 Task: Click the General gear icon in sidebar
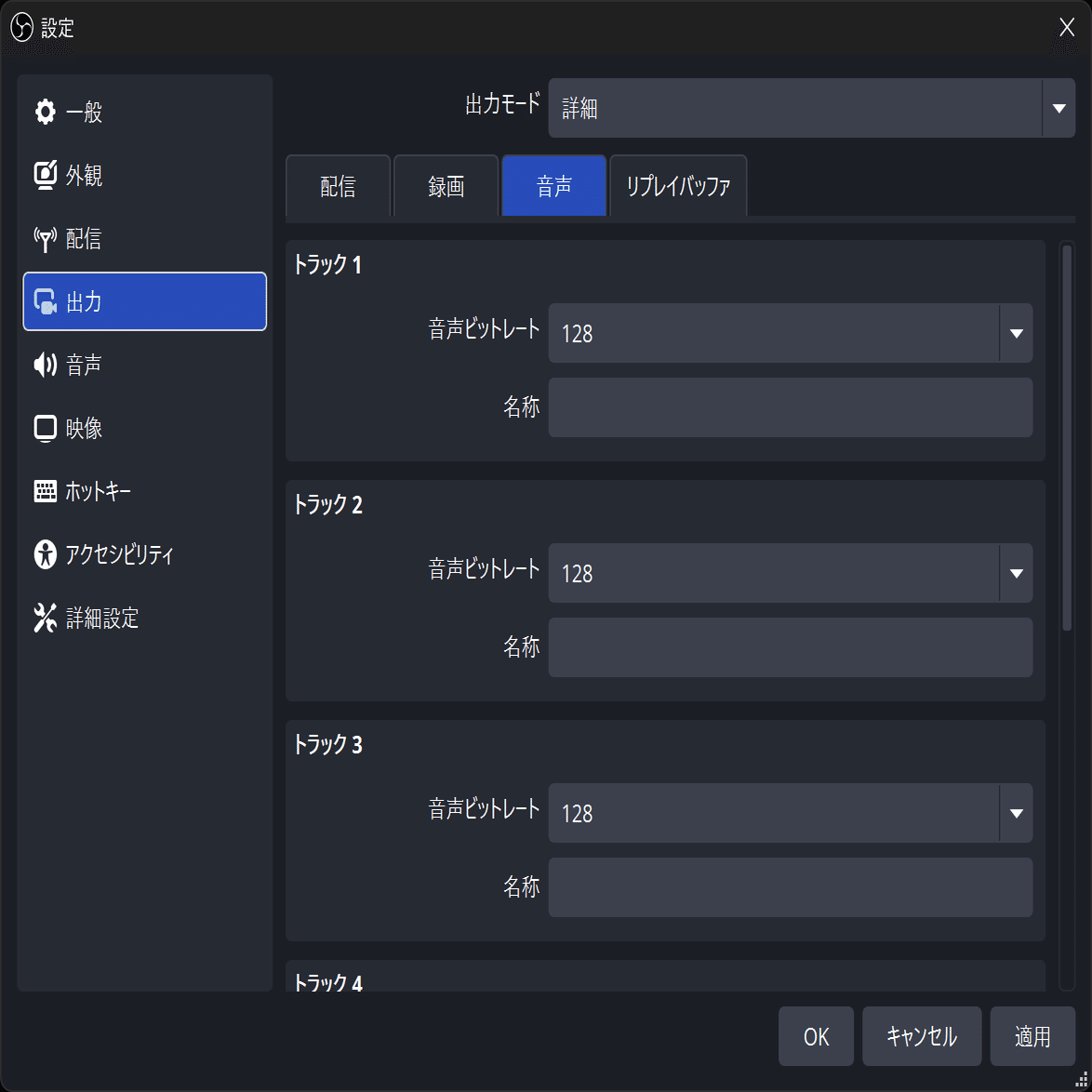click(45, 113)
